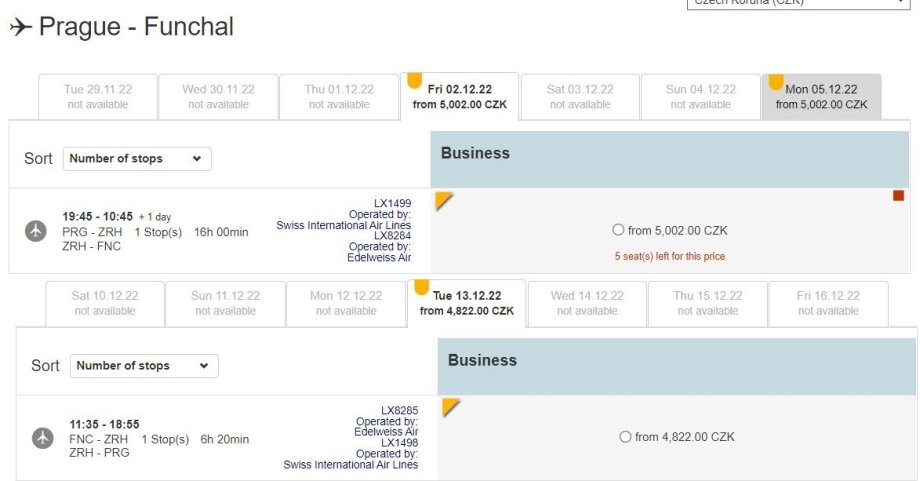
Task: Click the Business header above the outbound flight
Action: click(669, 159)
